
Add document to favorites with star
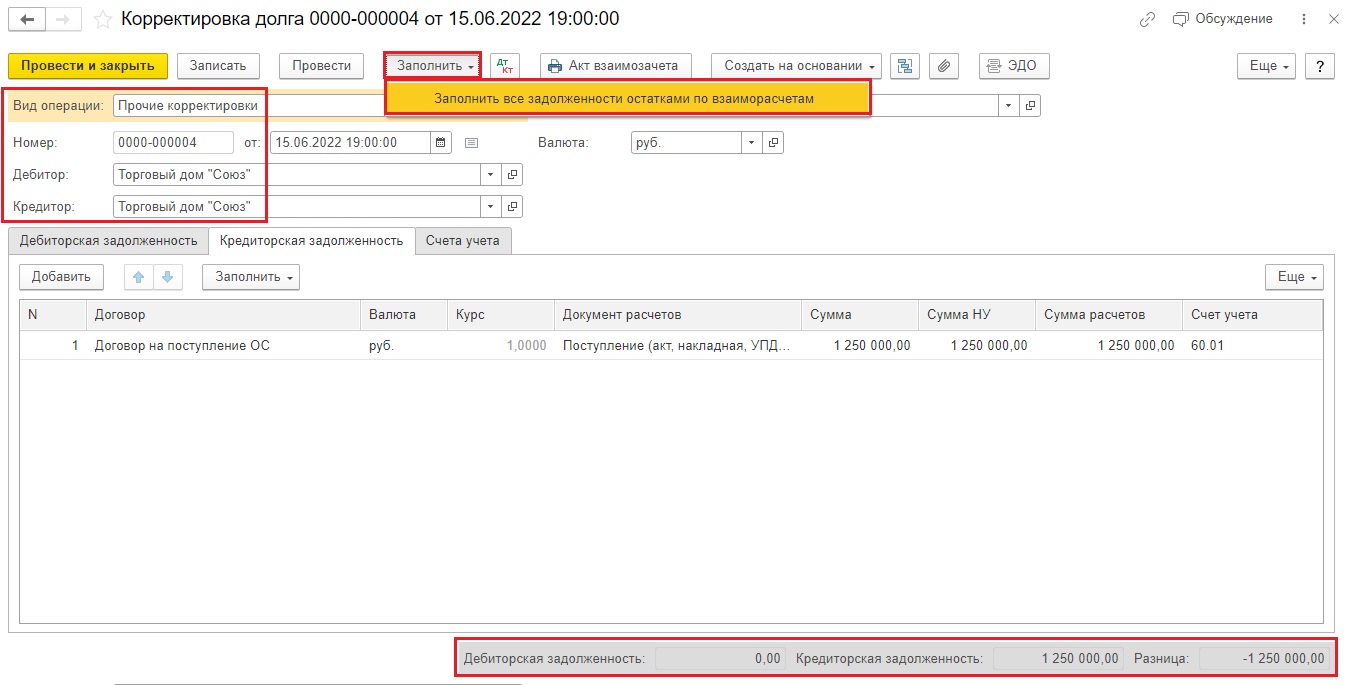coord(102,19)
